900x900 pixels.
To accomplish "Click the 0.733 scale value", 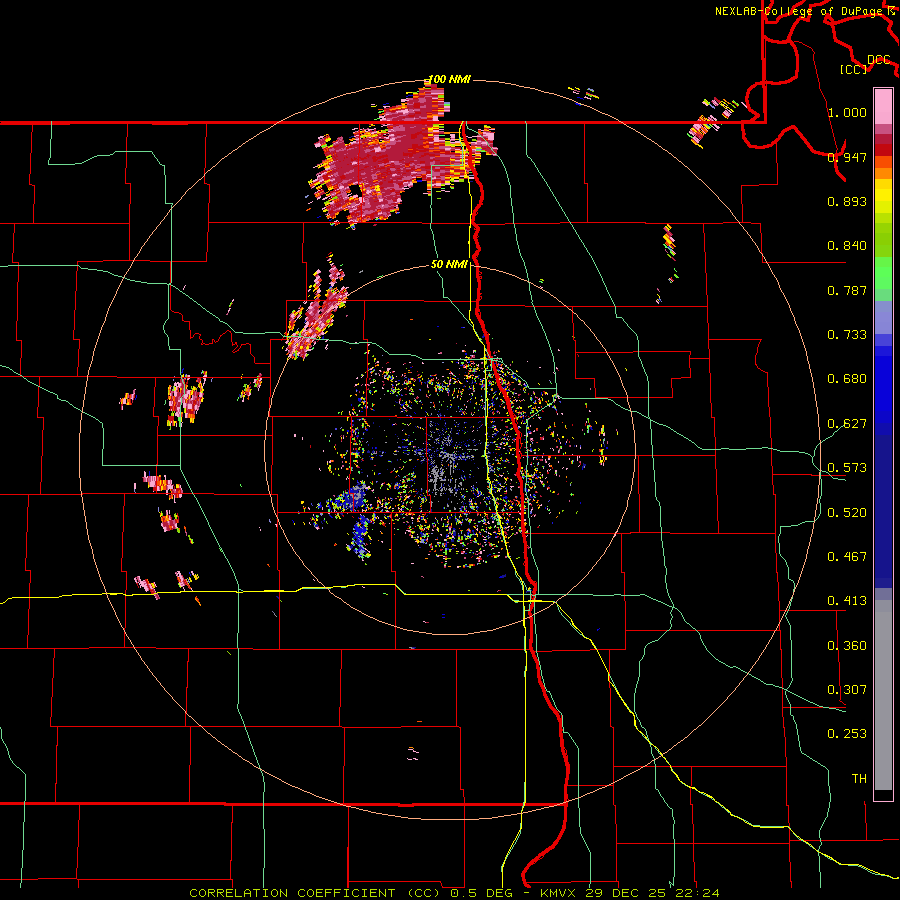I will pos(847,335).
